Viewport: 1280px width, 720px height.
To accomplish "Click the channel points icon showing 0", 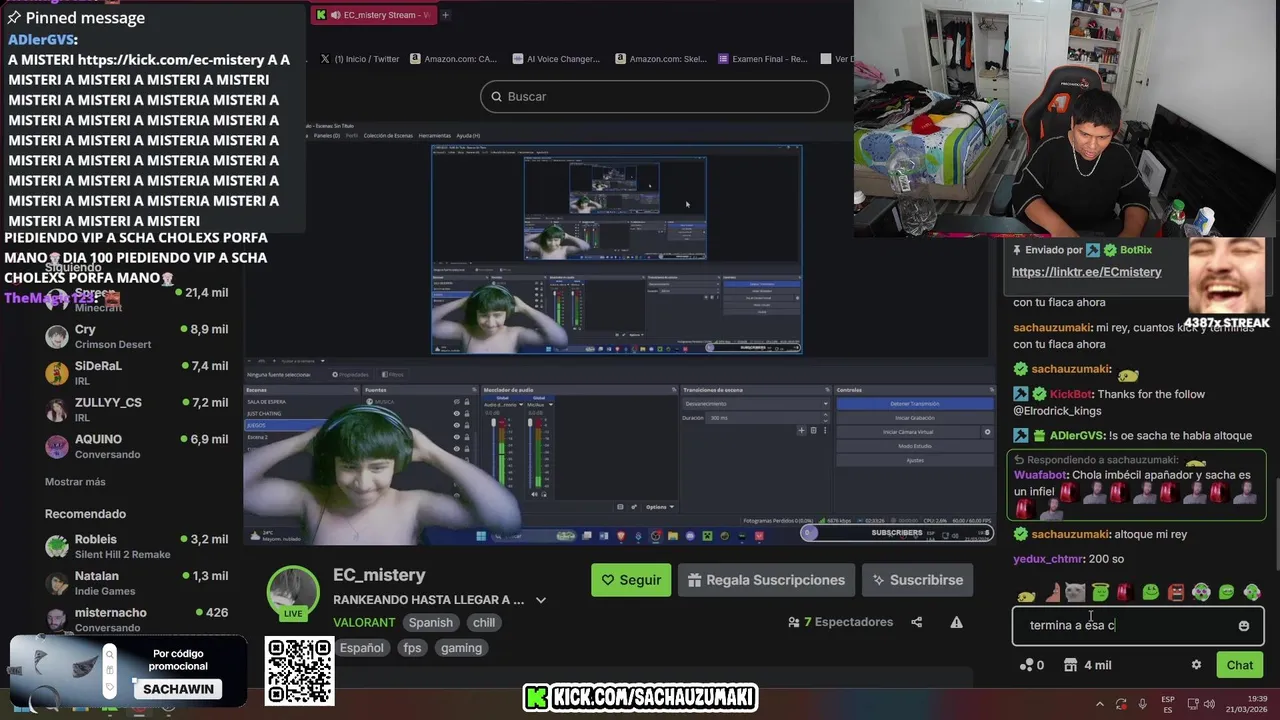I will coord(1025,665).
